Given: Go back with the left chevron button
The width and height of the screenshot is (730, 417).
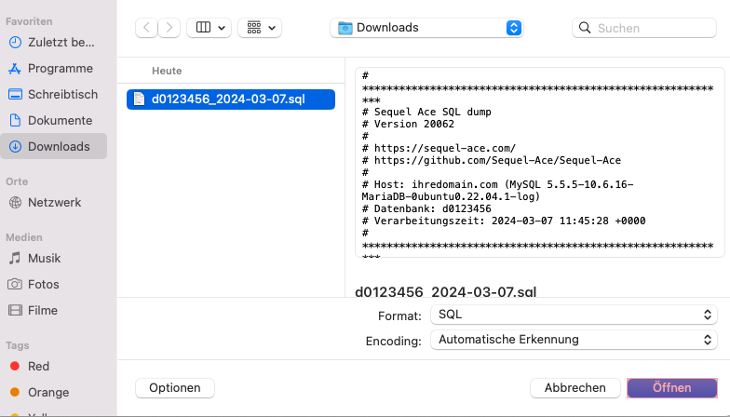Looking at the screenshot, I should pyautogui.click(x=146, y=28).
